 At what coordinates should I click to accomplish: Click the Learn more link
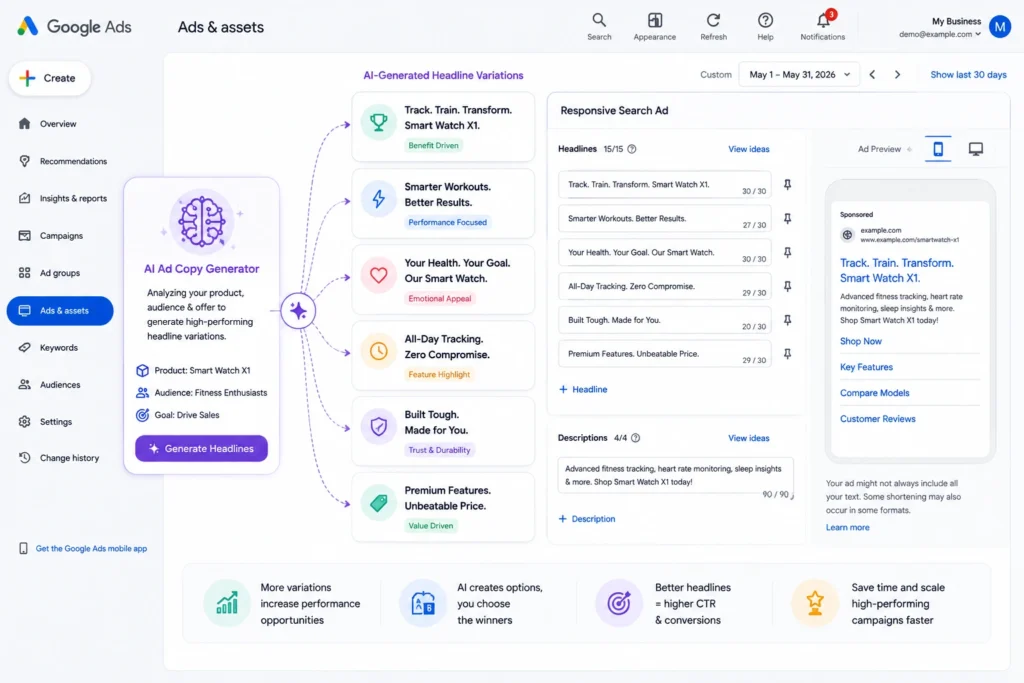click(847, 528)
